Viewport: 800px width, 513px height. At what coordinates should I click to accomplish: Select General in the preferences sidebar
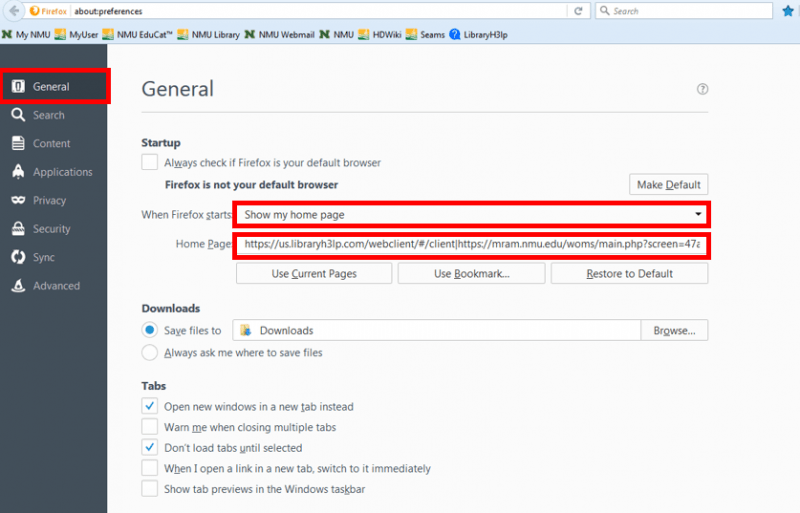[x=54, y=87]
